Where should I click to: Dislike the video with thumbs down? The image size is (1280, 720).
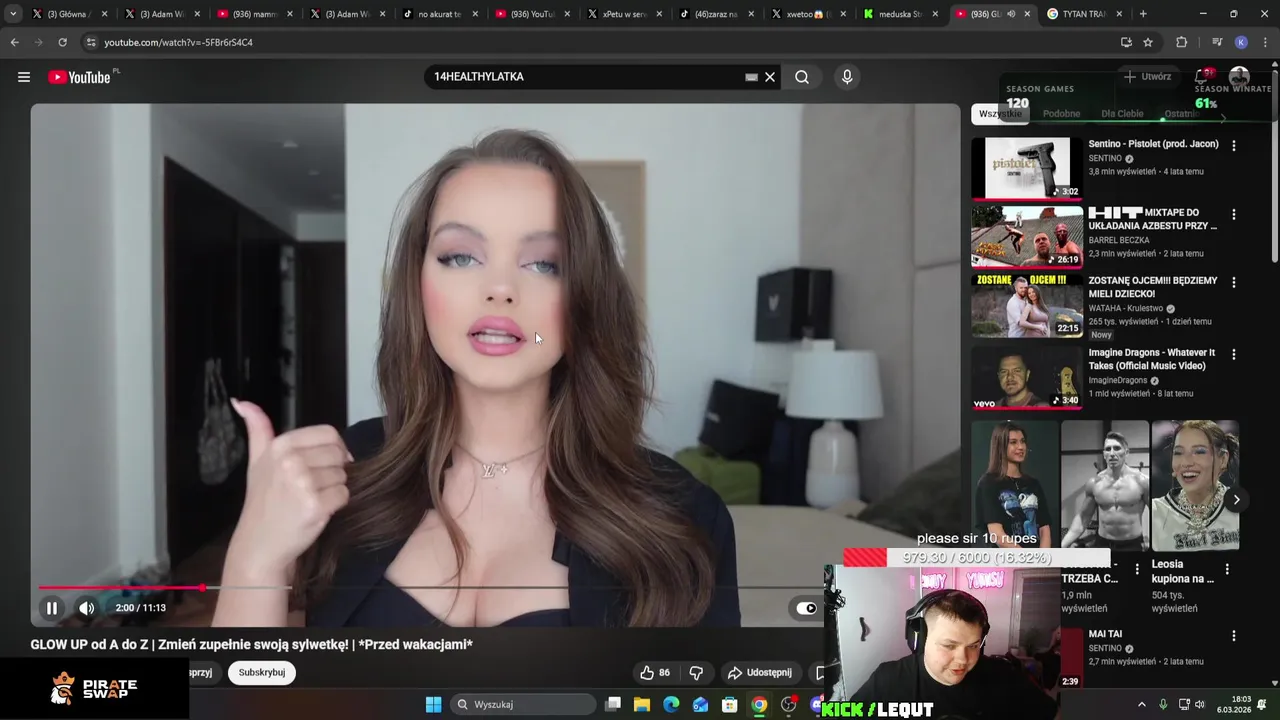[696, 673]
